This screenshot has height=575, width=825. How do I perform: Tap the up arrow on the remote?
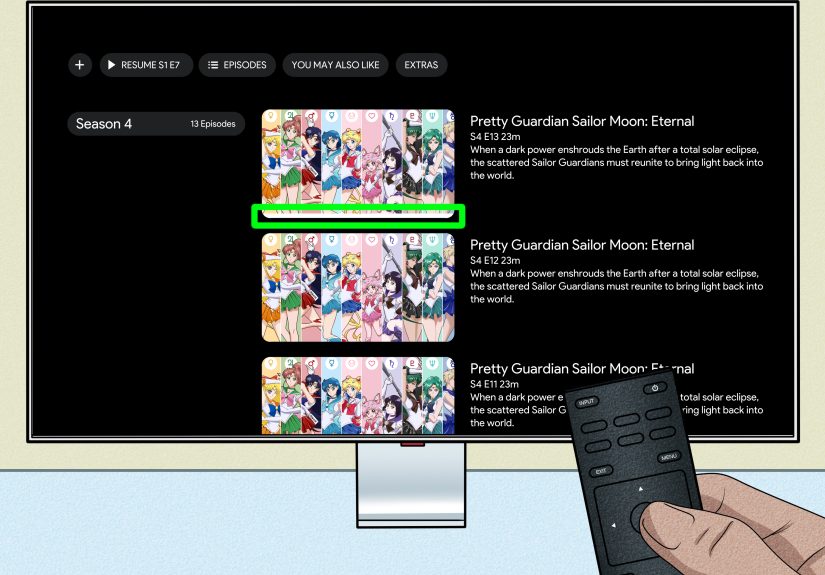coord(640,489)
